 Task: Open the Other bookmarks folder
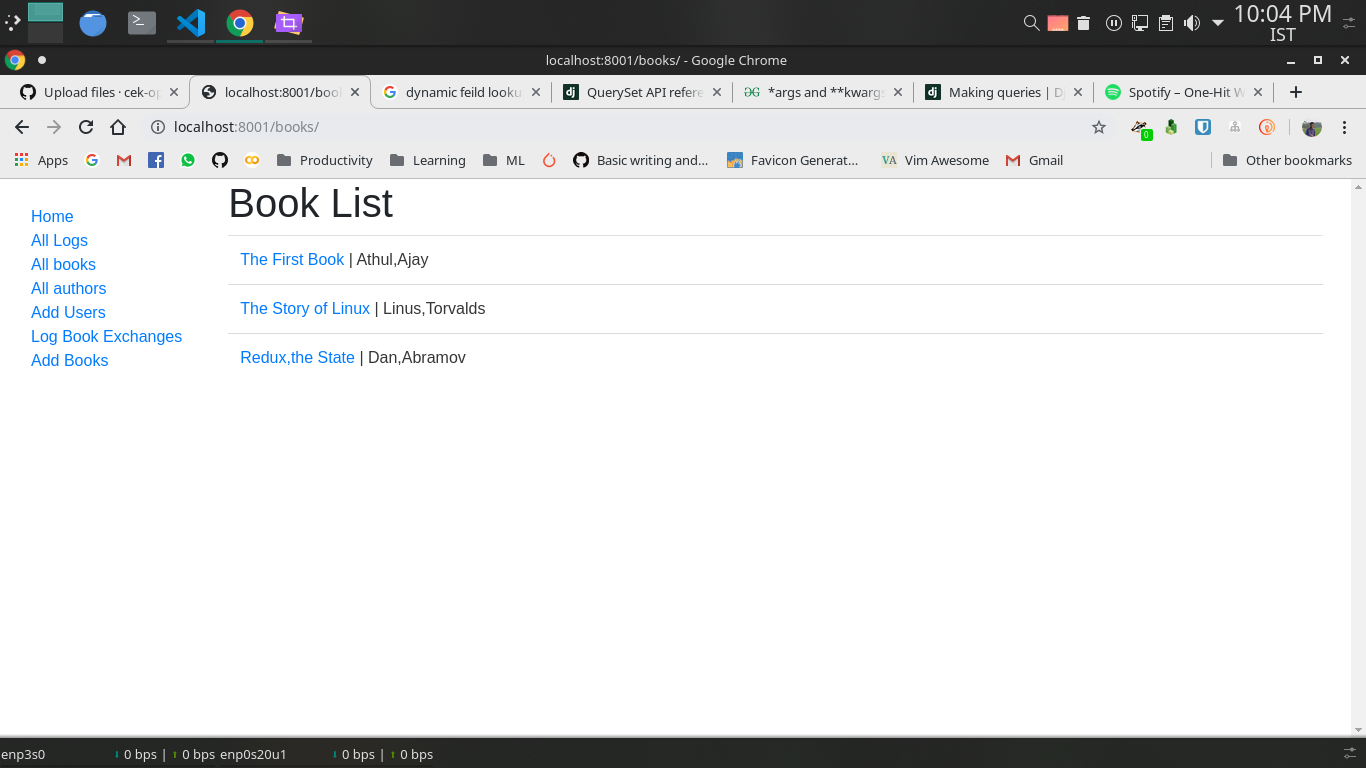[1287, 160]
